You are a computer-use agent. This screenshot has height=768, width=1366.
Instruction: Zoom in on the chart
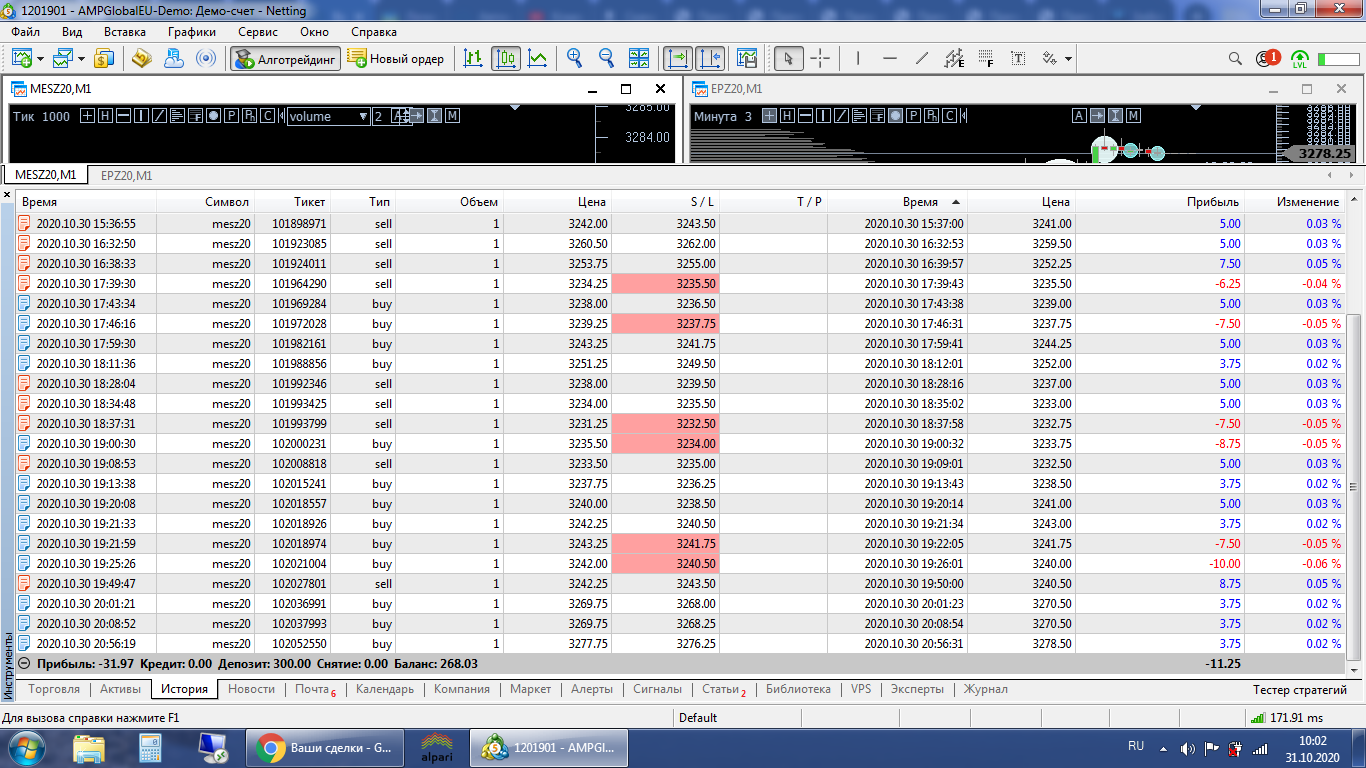click(x=574, y=58)
